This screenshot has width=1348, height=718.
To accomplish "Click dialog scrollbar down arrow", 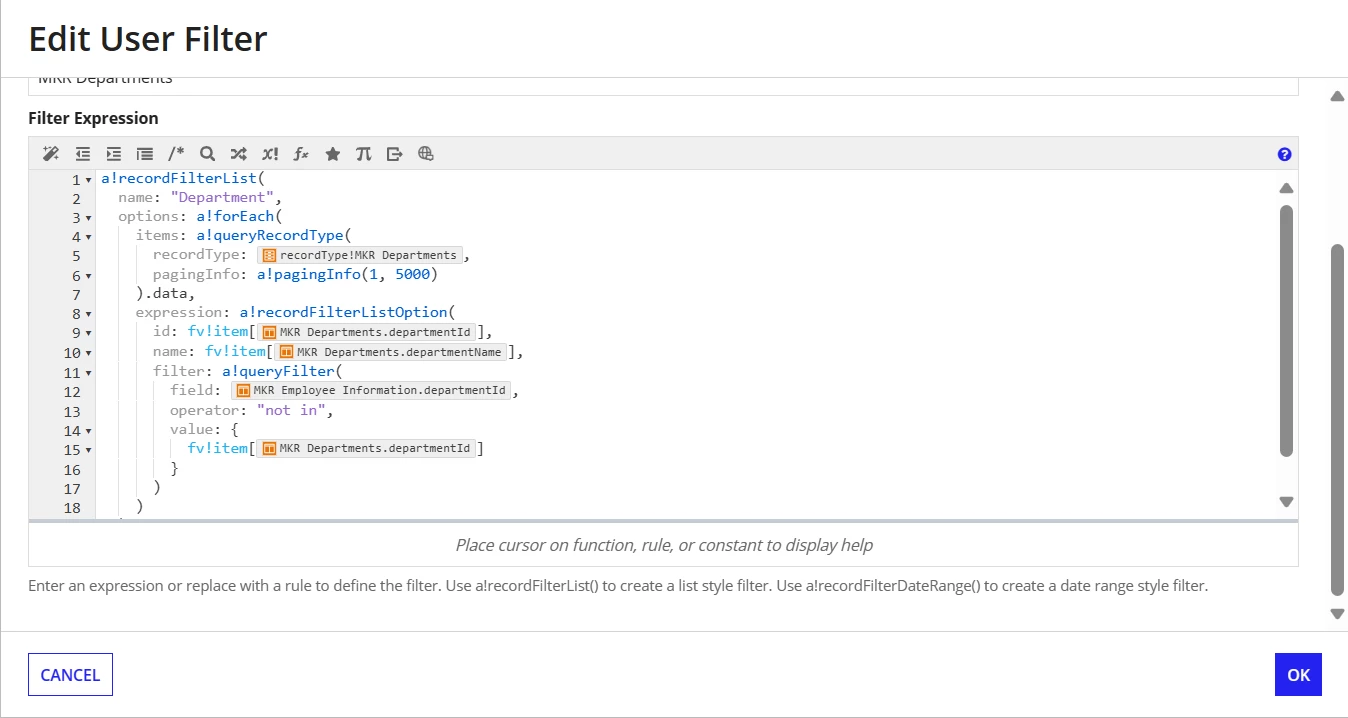I will pyautogui.click(x=1337, y=614).
